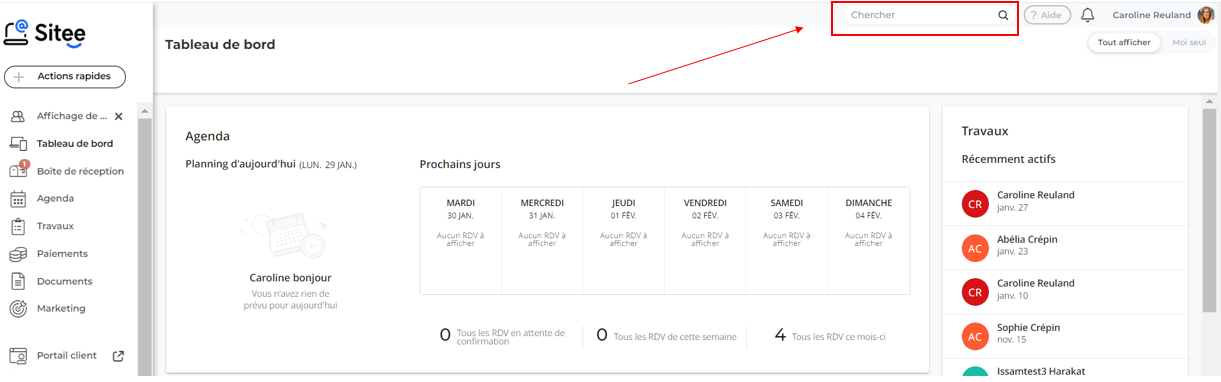Click the search magnifier icon

(1003, 15)
